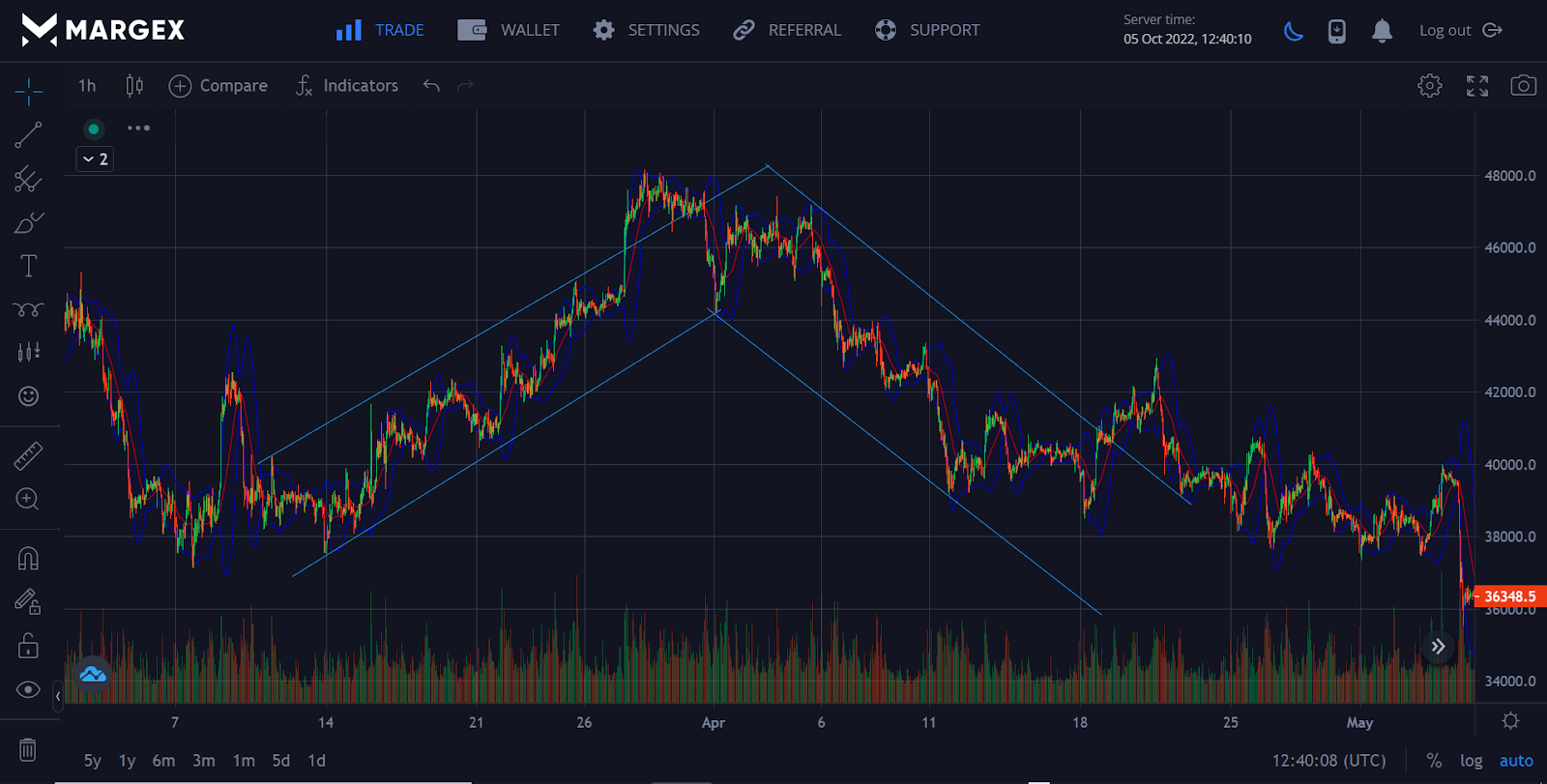Click the notifications bell icon
This screenshot has width=1547, height=784.
click(x=1382, y=31)
